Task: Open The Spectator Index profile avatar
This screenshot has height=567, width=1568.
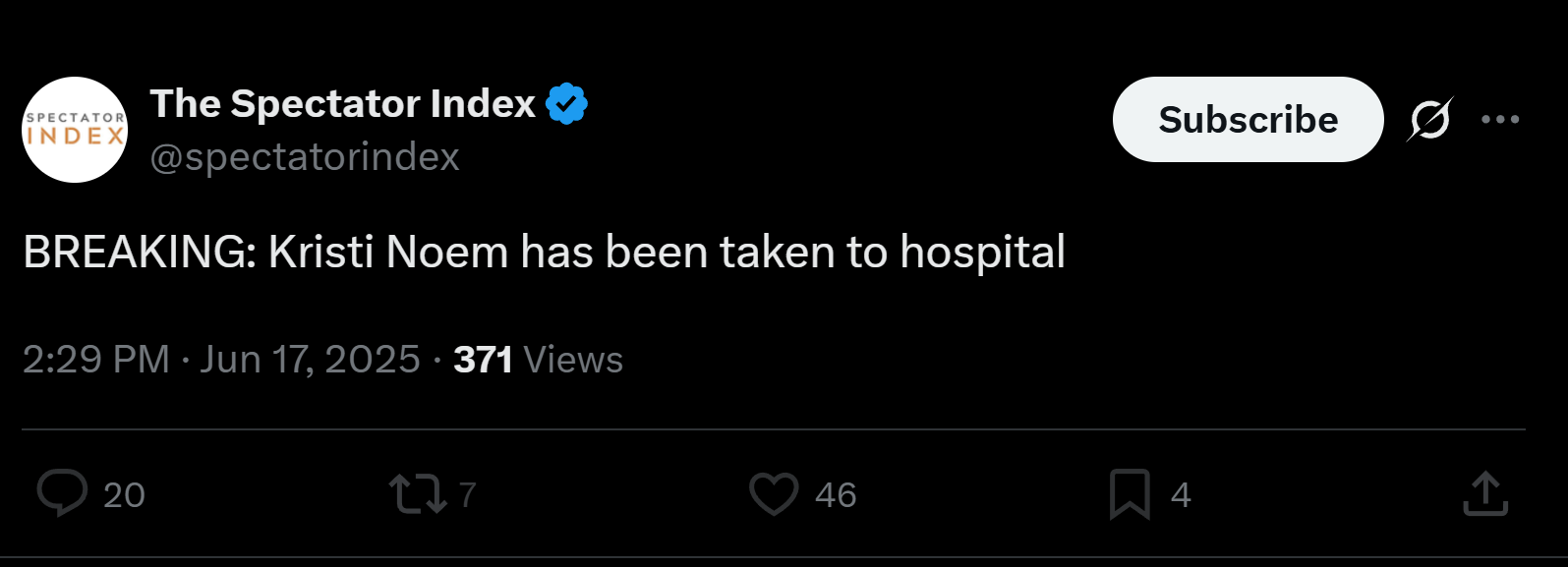Action: (x=75, y=130)
